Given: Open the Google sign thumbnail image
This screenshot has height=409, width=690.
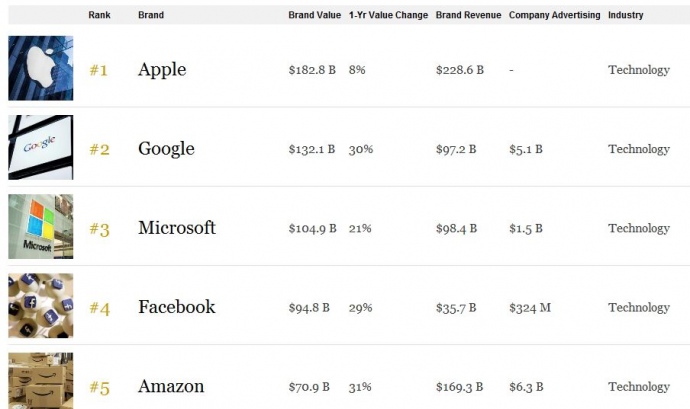Looking at the screenshot, I should pos(40,148).
